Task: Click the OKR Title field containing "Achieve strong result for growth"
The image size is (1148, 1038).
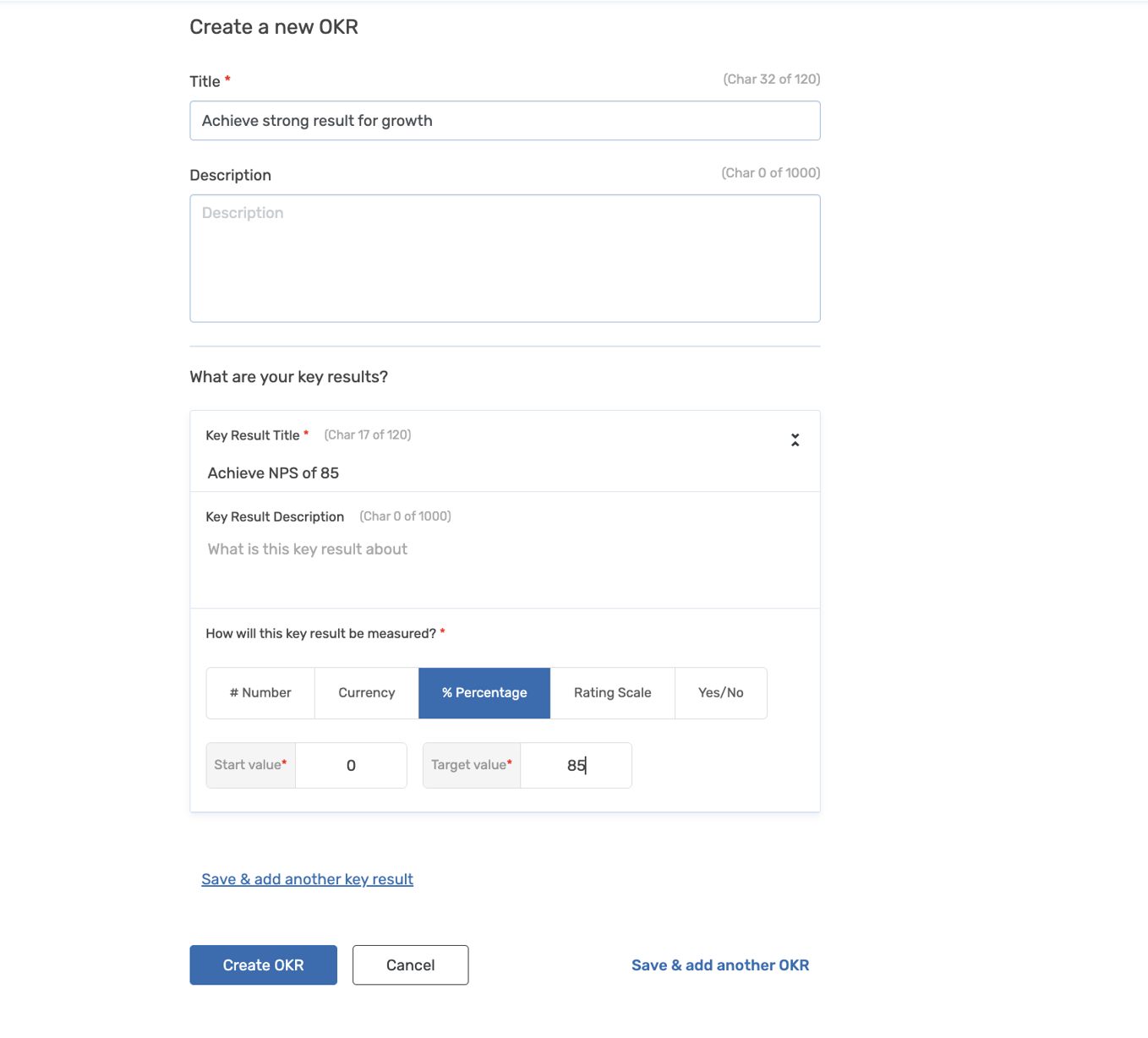Action: [x=504, y=120]
